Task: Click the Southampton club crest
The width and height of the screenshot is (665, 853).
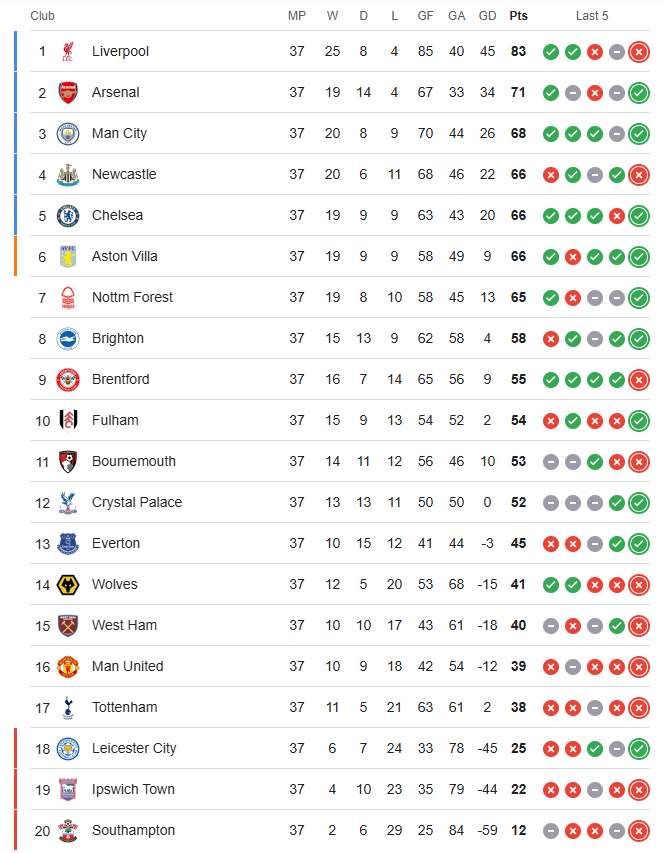Action: tap(68, 831)
